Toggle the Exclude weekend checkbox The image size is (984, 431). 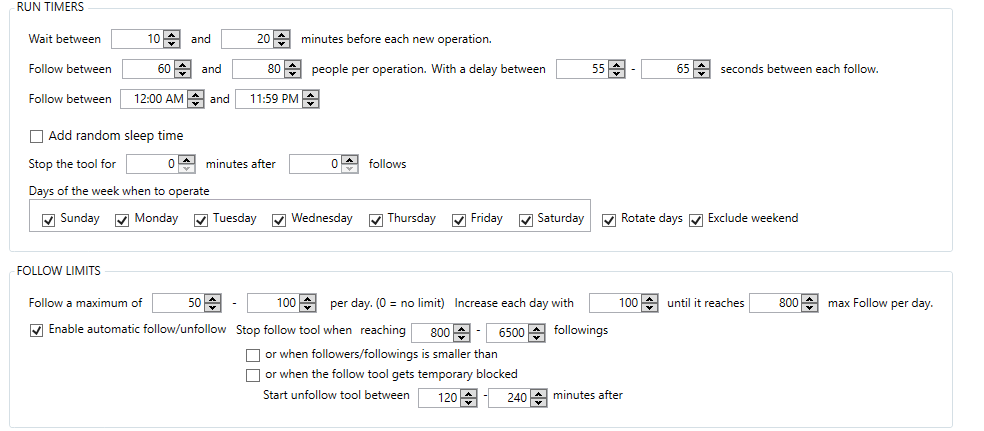coord(696,220)
